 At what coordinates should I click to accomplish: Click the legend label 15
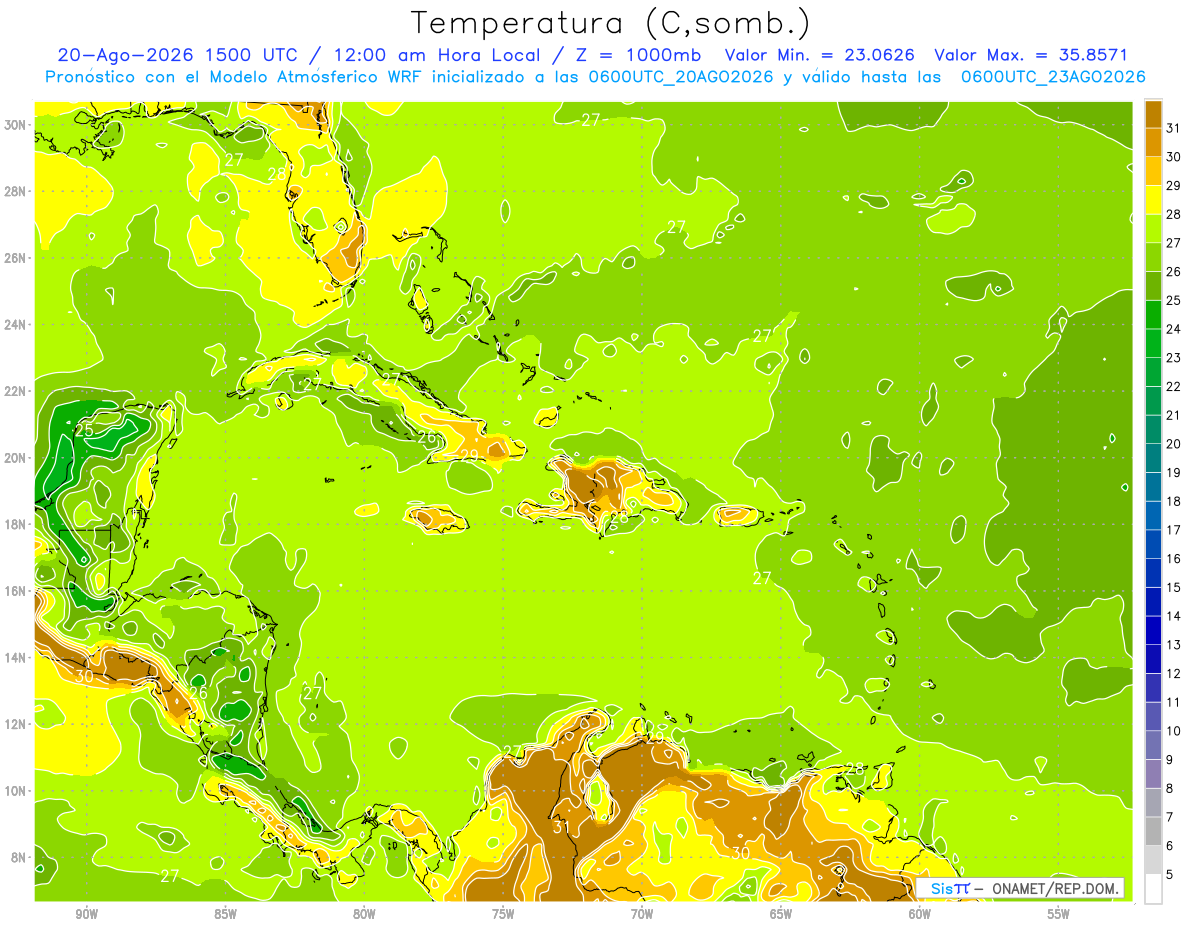1174,587
